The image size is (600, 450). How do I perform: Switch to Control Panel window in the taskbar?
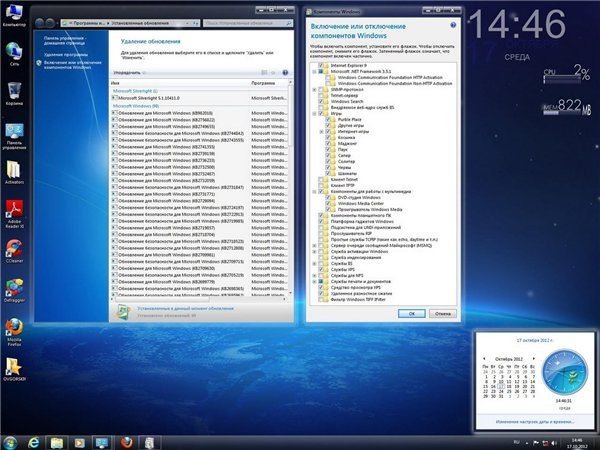(102, 443)
